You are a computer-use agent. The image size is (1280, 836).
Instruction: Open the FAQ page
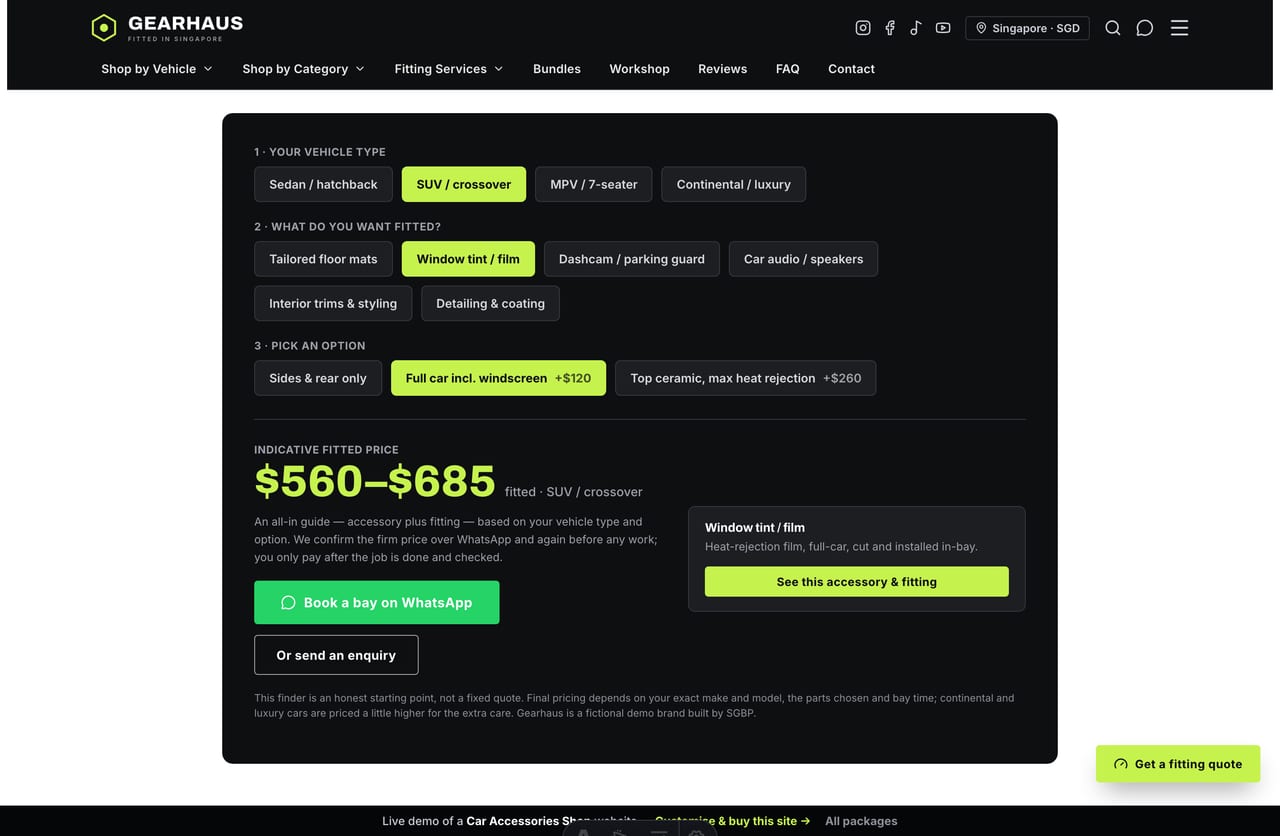tap(787, 69)
